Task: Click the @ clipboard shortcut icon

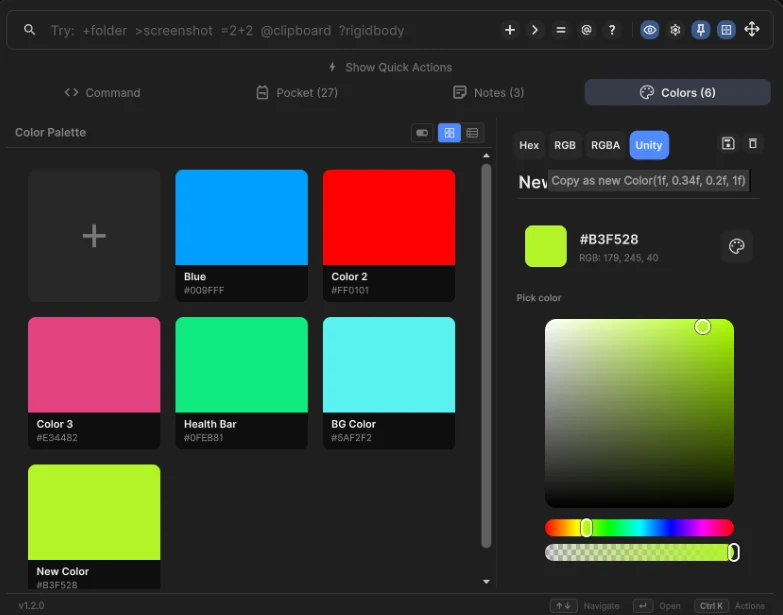Action: tap(586, 30)
